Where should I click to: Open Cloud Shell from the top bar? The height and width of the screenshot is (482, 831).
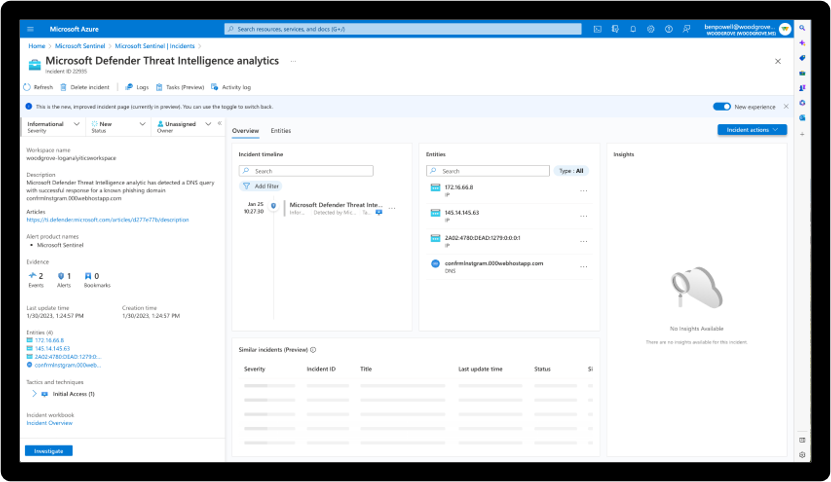pos(597,29)
